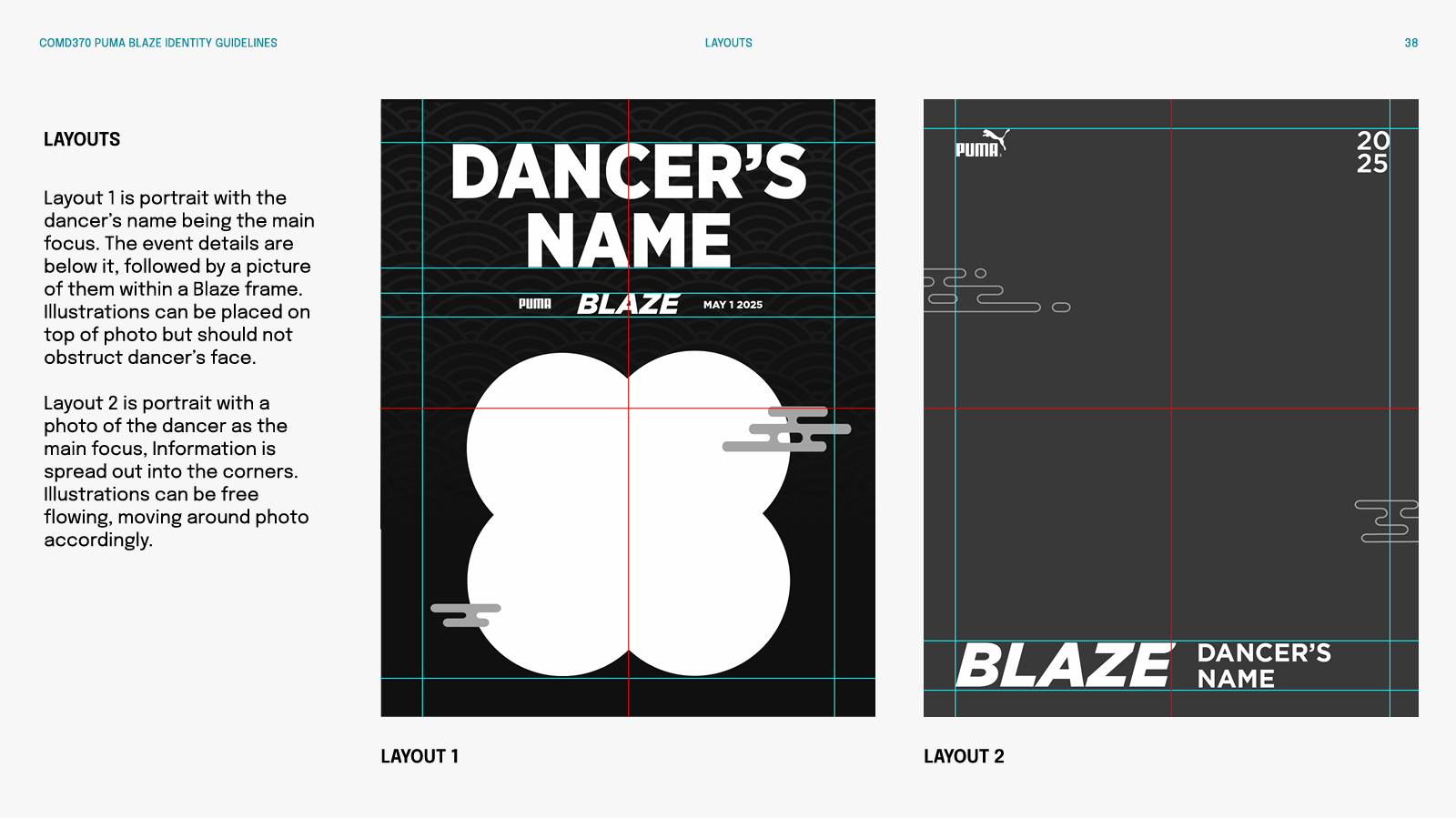Viewport: 1456px width, 818px height.
Task: Click page number 38
Action: coord(1410,43)
